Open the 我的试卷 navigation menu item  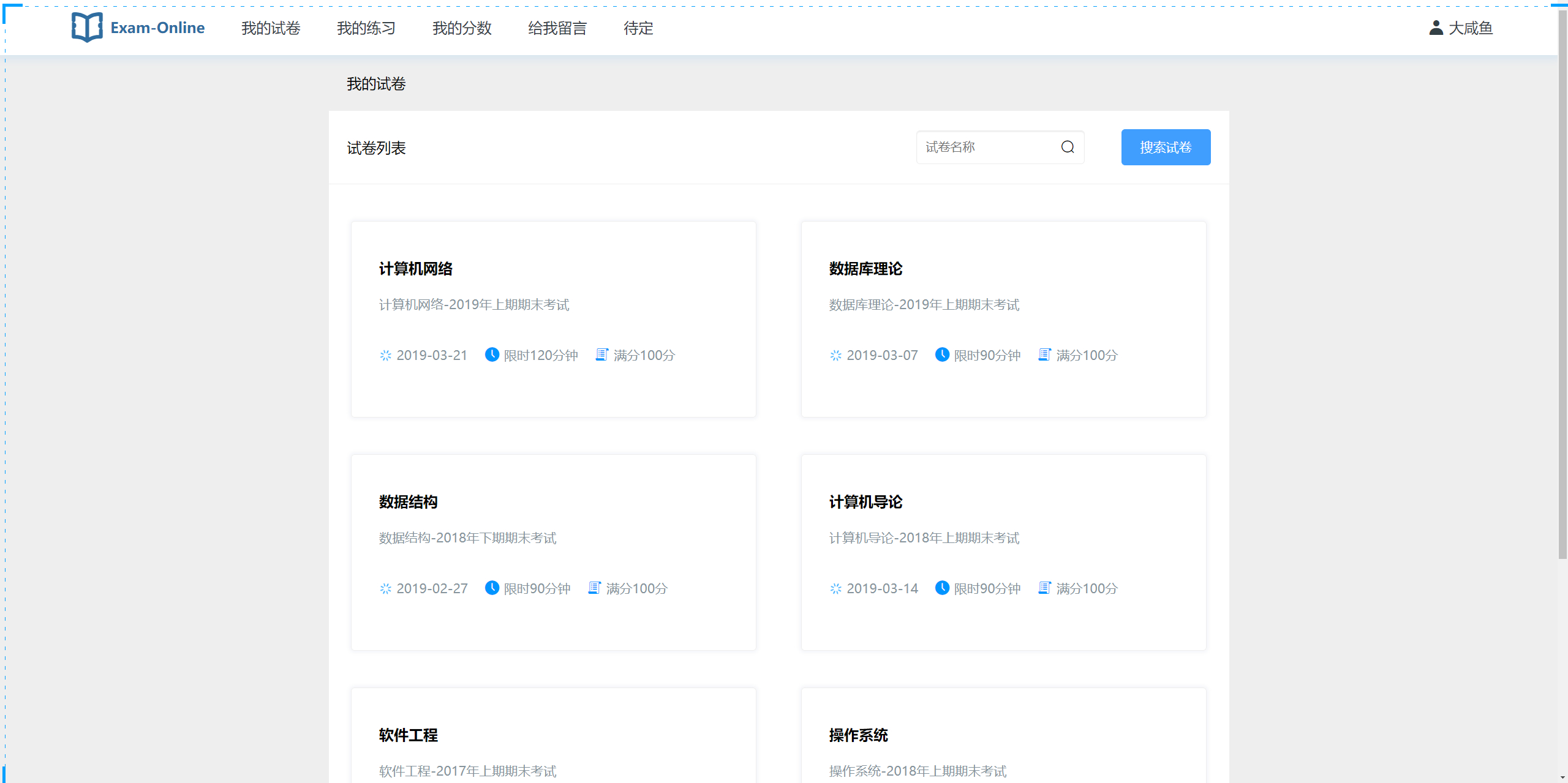[270, 28]
